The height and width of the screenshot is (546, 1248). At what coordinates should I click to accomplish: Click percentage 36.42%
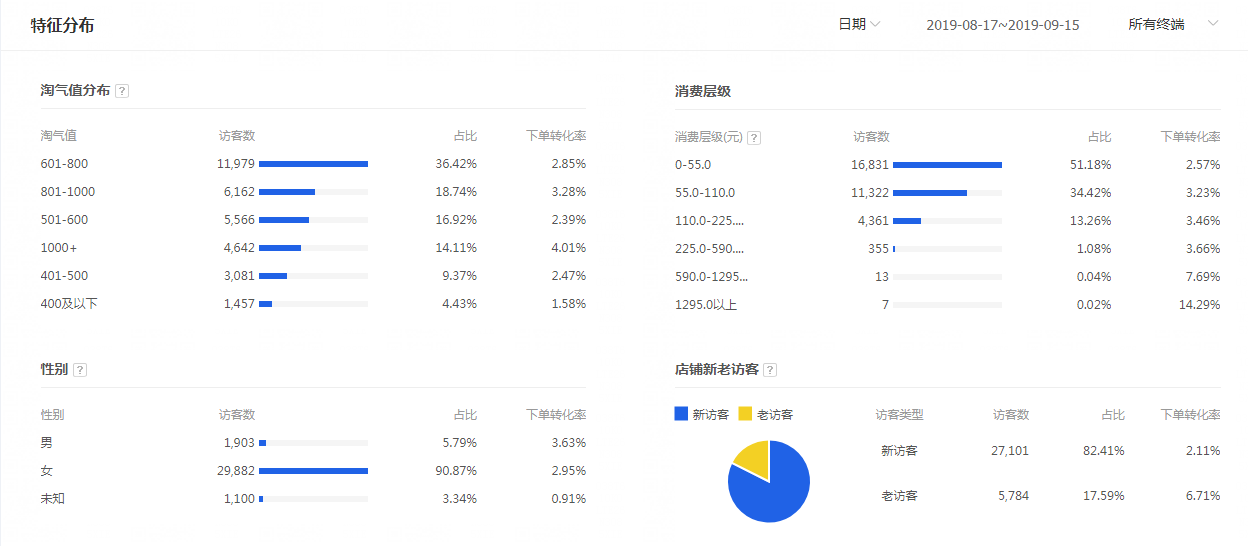tap(456, 164)
